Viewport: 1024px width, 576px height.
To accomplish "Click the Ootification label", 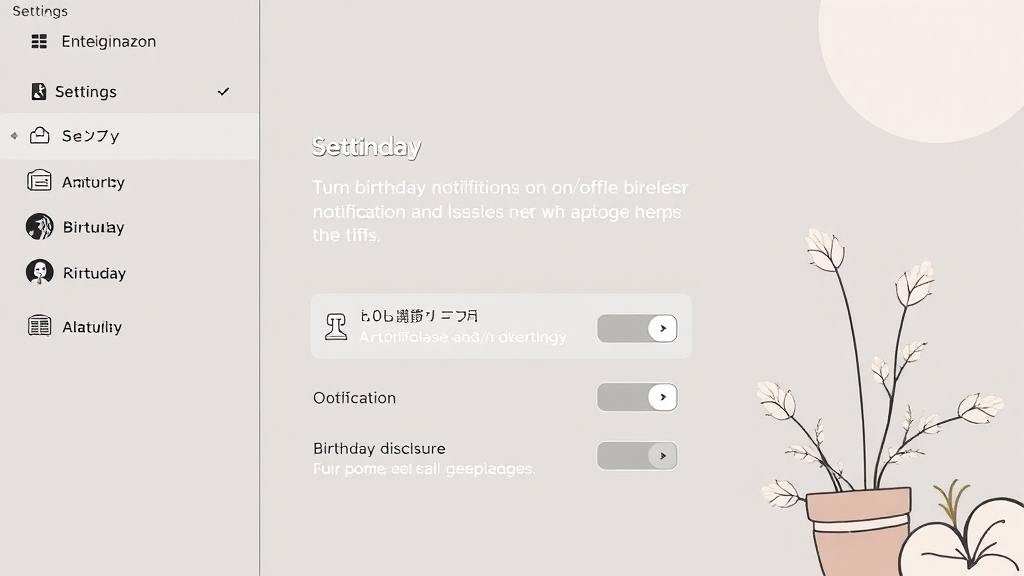I will point(354,398).
